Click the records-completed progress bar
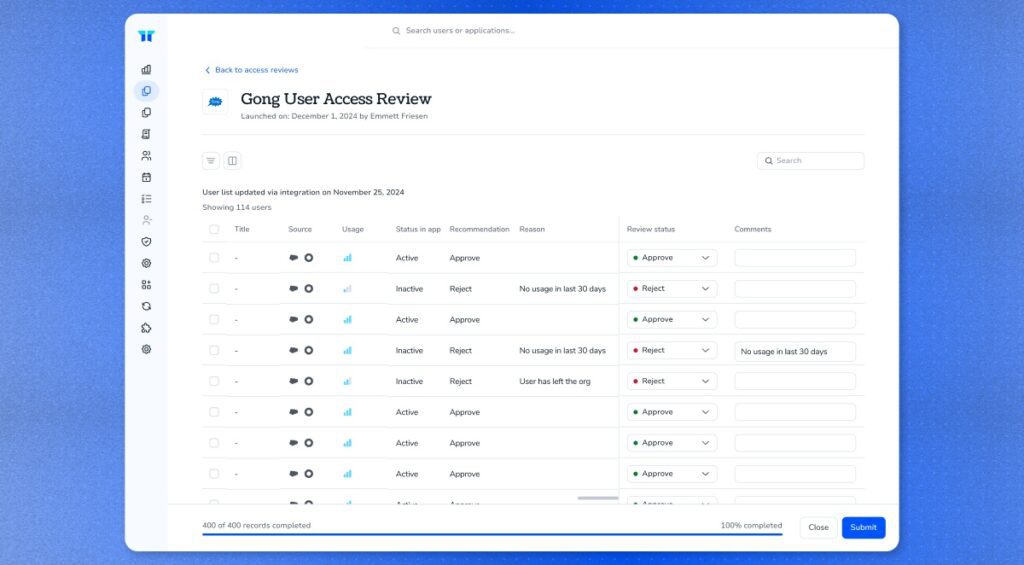This screenshot has height=565, width=1024. [492, 534]
